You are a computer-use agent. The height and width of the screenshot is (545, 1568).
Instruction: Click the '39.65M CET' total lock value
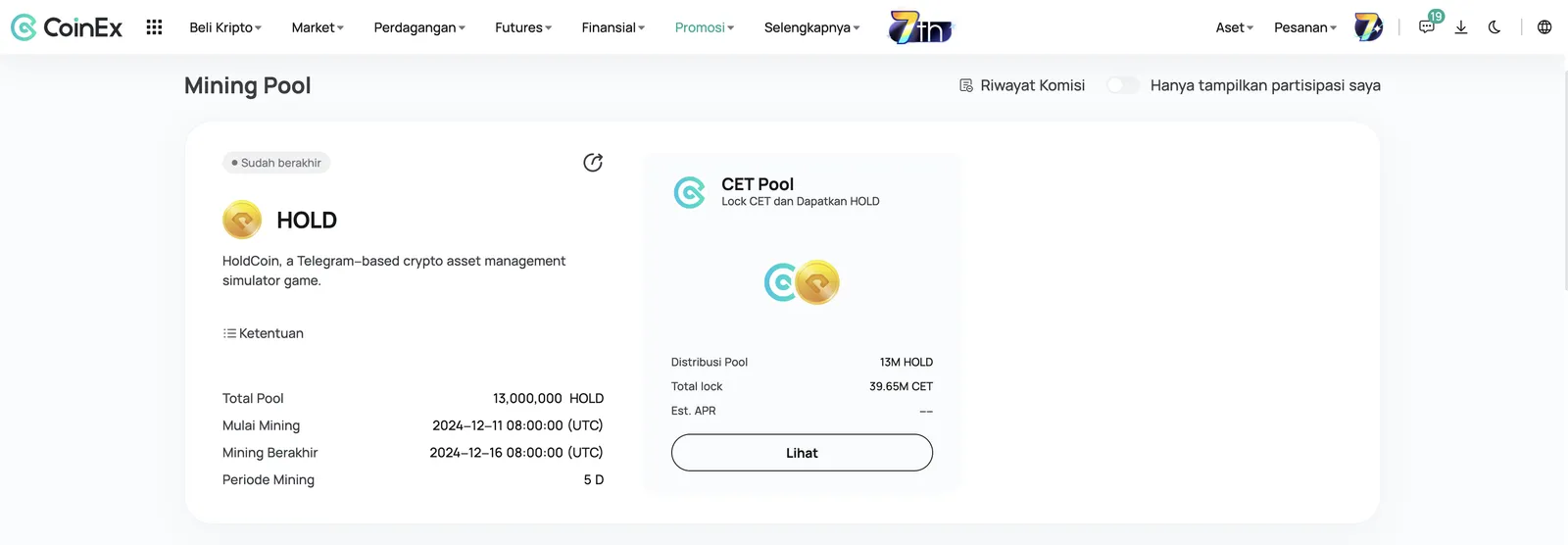click(902, 386)
